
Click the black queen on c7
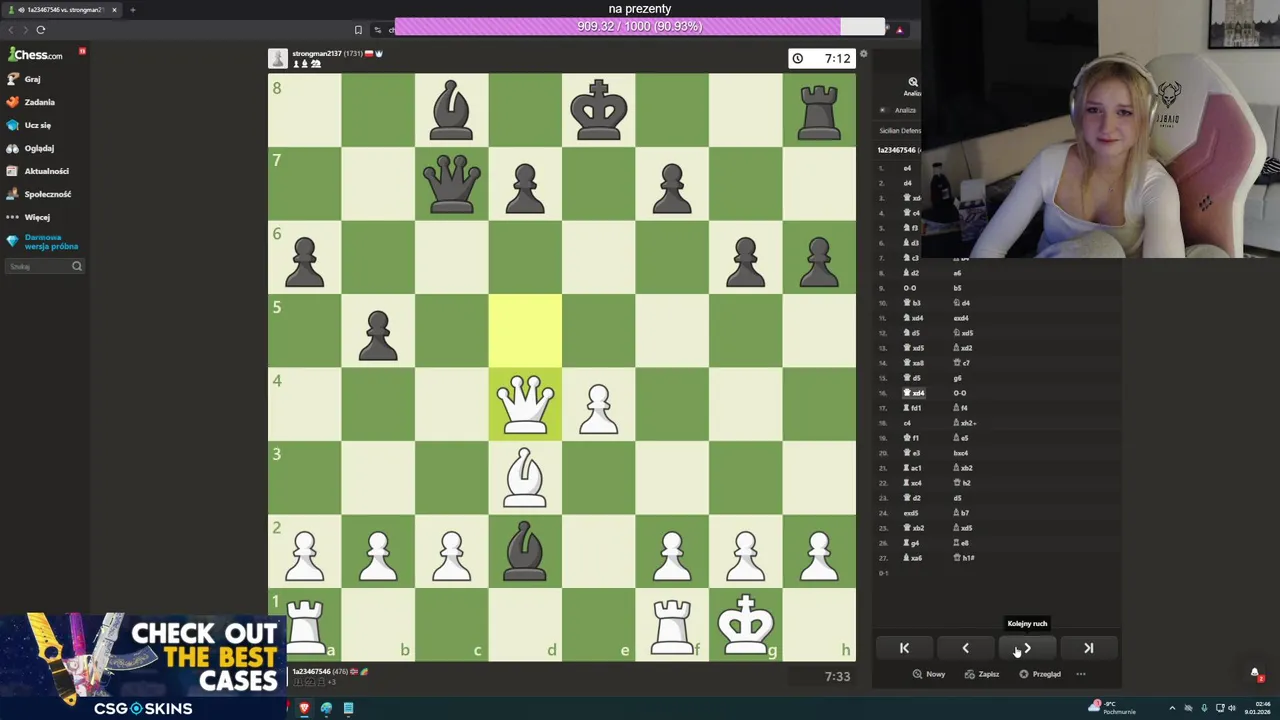coord(452,184)
